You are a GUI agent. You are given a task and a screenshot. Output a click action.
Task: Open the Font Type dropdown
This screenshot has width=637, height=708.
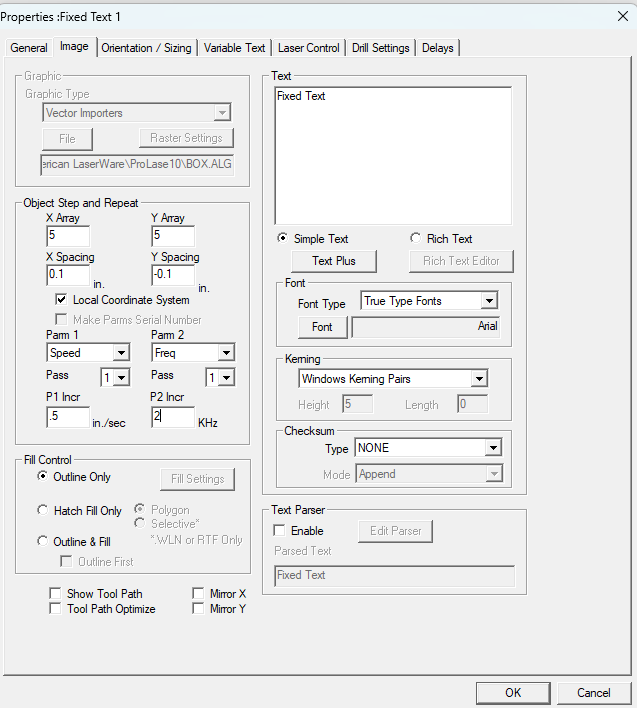(x=429, y=301)
